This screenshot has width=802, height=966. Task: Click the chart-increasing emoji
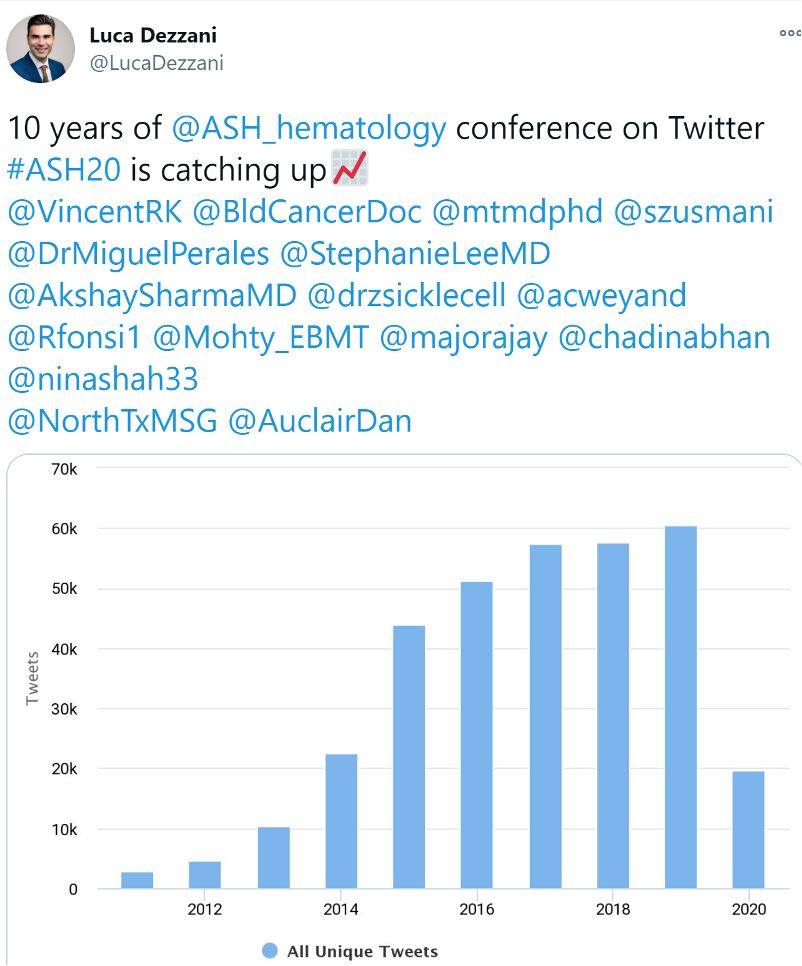point(350,168)
